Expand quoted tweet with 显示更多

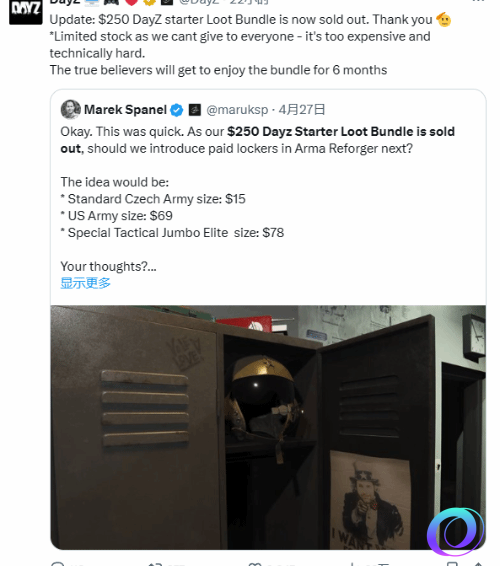click(x=86, y=283)
